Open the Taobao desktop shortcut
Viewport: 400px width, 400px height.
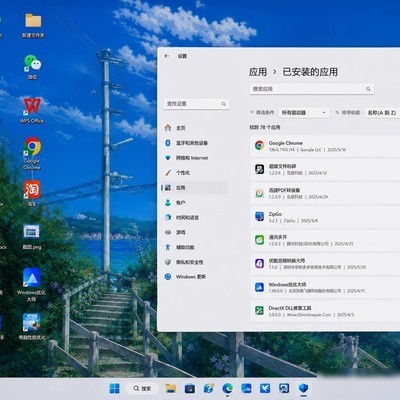(x=32, y=193)
